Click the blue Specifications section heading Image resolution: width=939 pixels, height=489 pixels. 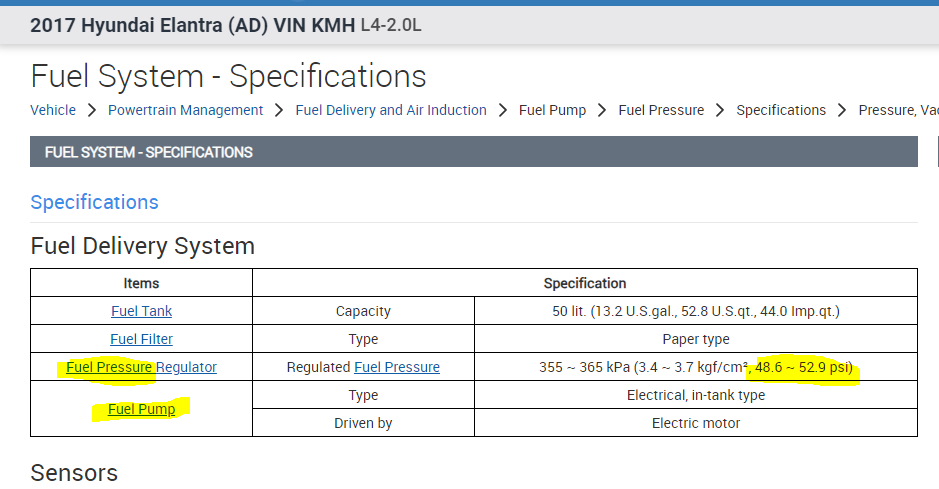[94, 202]
